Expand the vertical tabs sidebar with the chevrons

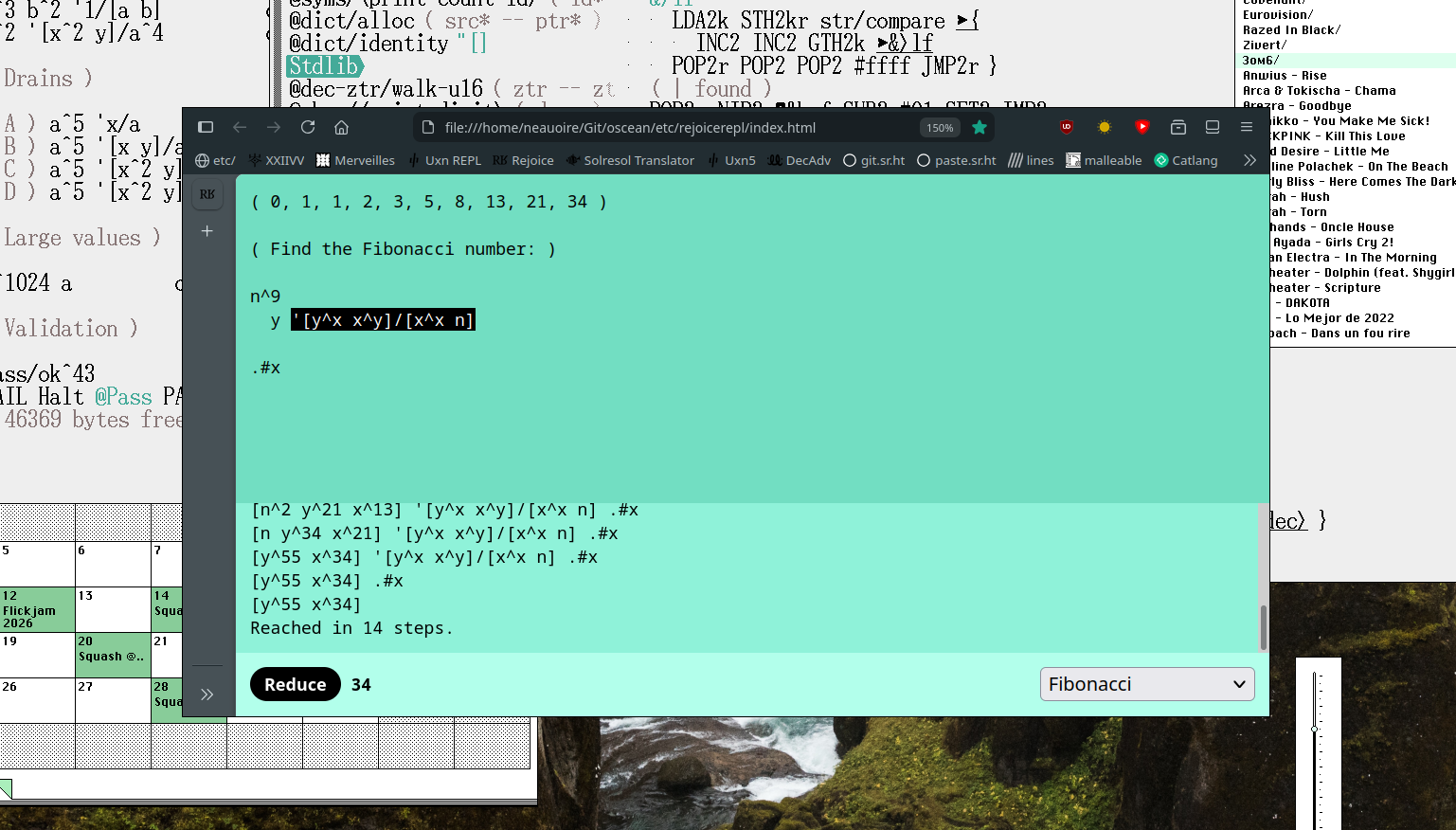click(x=207, y=695)
